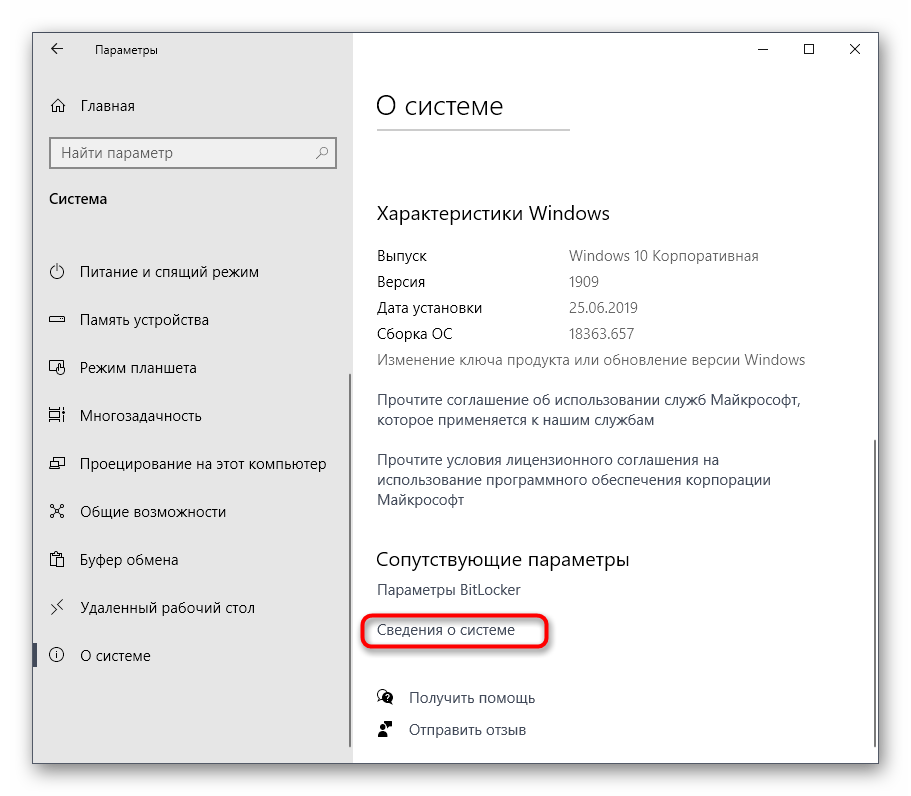
Task: Go to Удаленный рабочий стол
Action: coord(167,608)
